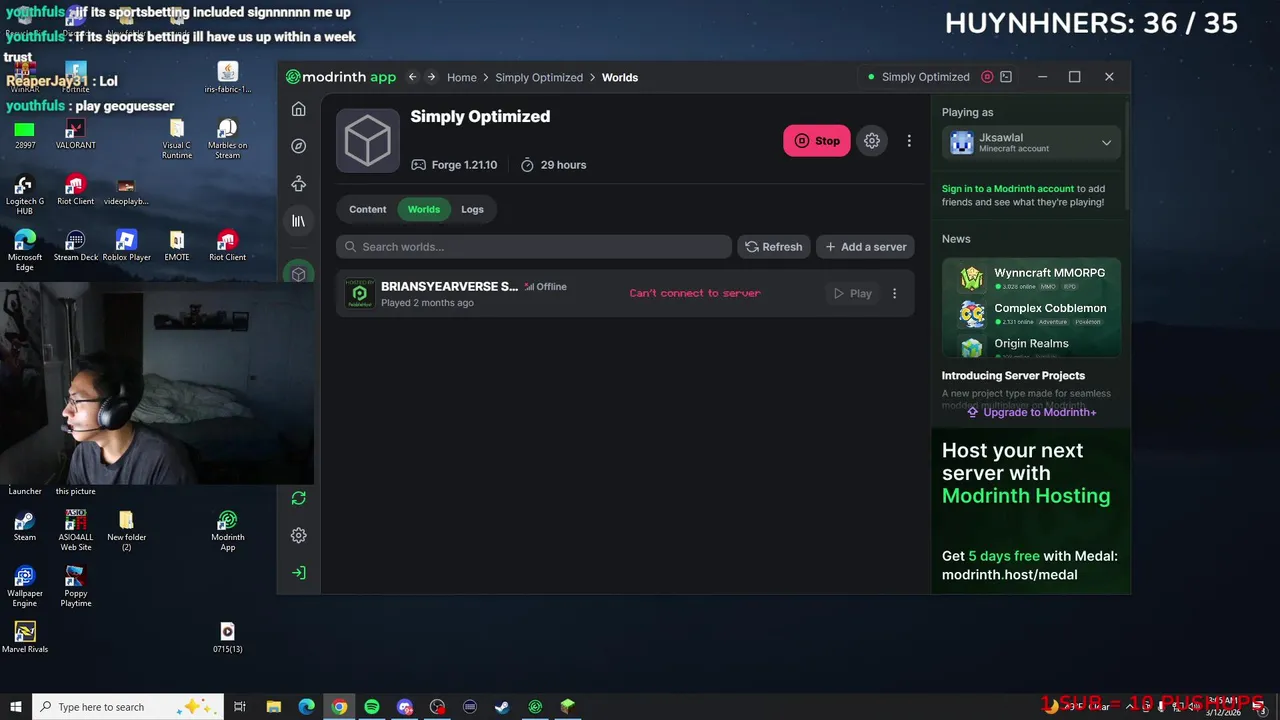Open instance settings gear next to Stop
Screen dimensions: 1280x720
(872, 141)
